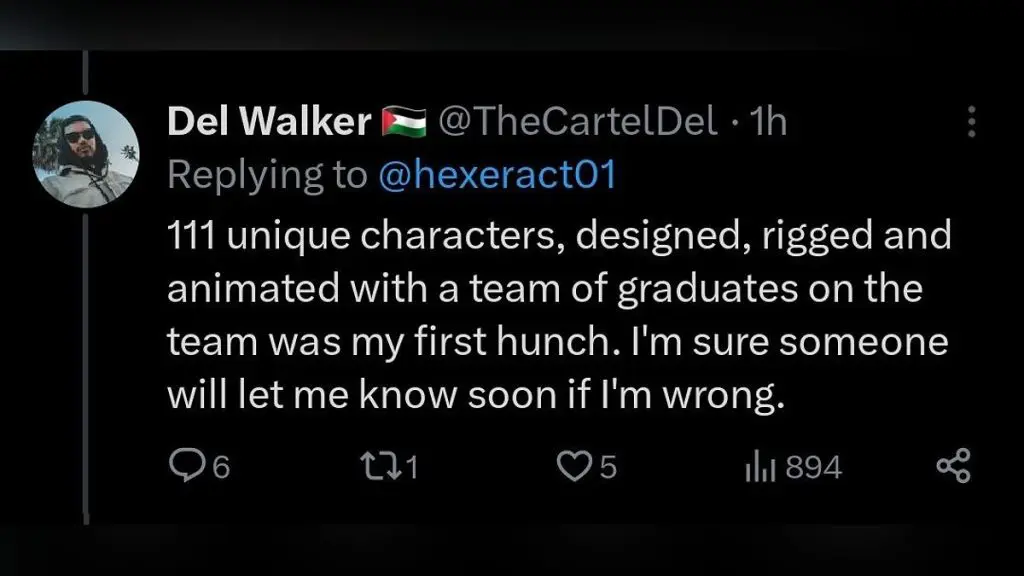Click the 1h timestamp of the tweet
Image resolution: width=1024 pixels, height=576 pixels.
tap(768, 122)
